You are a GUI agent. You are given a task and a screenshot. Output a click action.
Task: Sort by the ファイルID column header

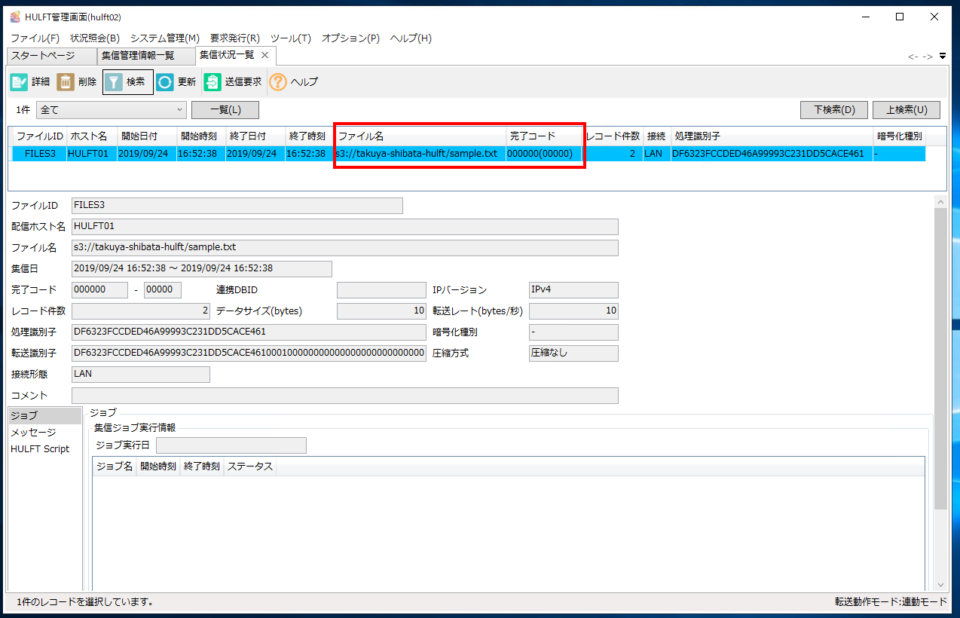click(x=39, y=136)
